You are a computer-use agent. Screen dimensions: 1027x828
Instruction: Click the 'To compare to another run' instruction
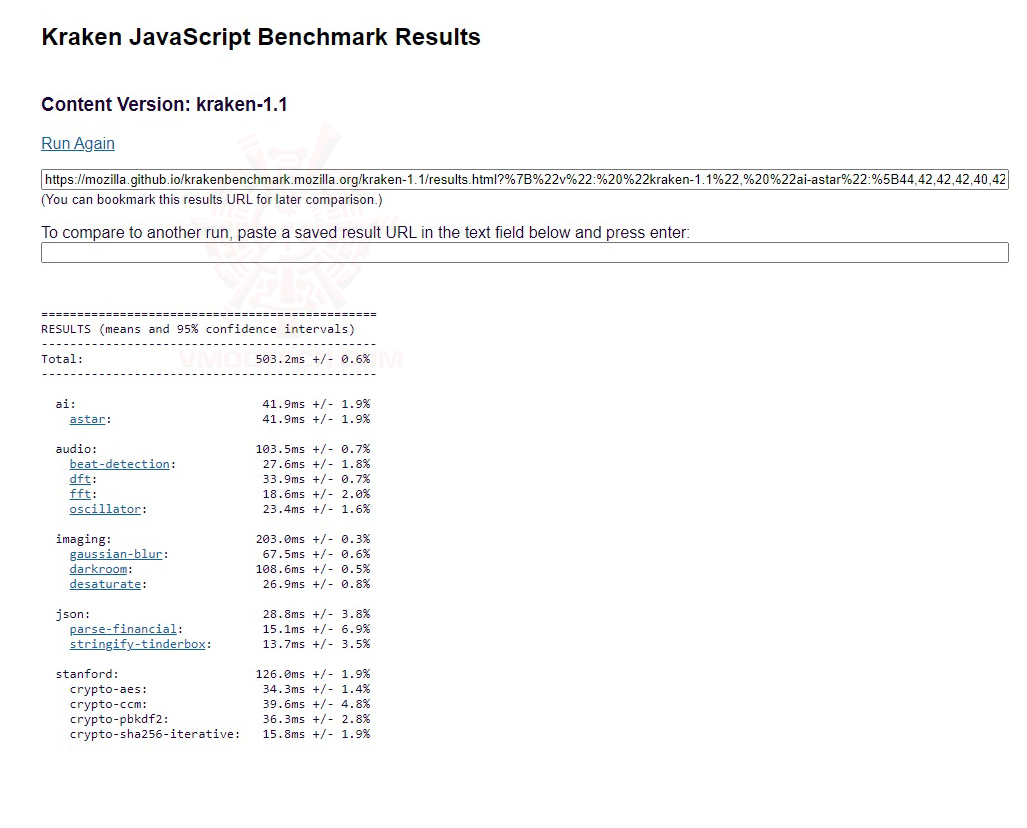[x=365, y=233]
